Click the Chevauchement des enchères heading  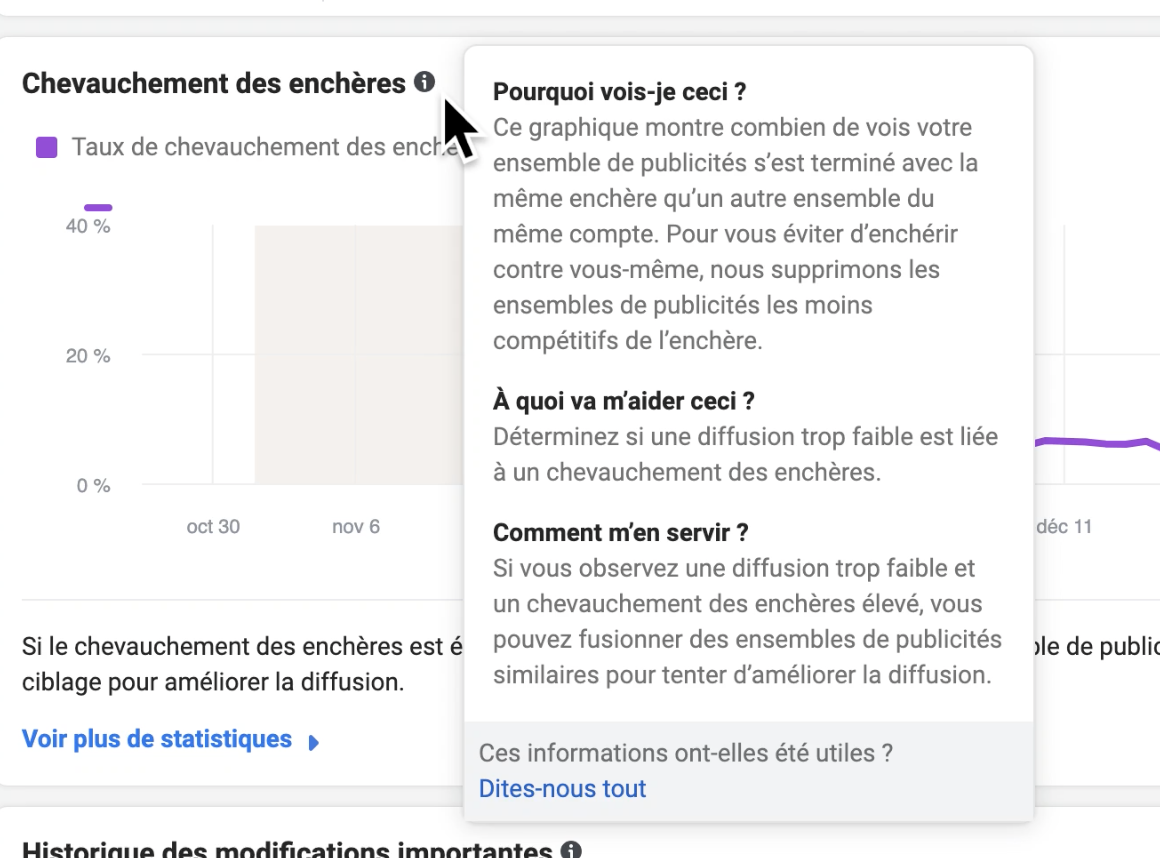coord(214,83)
